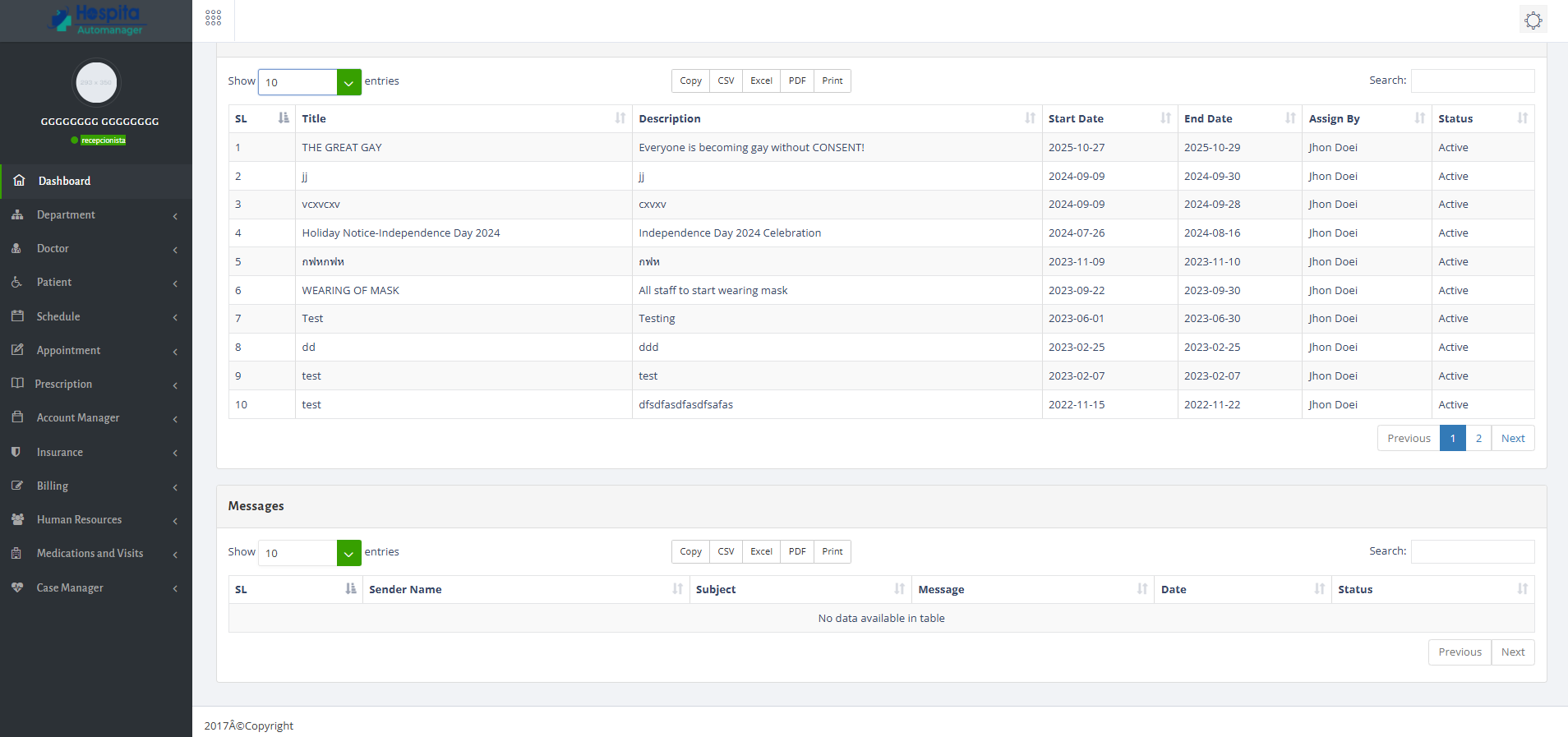Expand the Department menu chevron
The image size is (1568, 737).
coord(175,216)
